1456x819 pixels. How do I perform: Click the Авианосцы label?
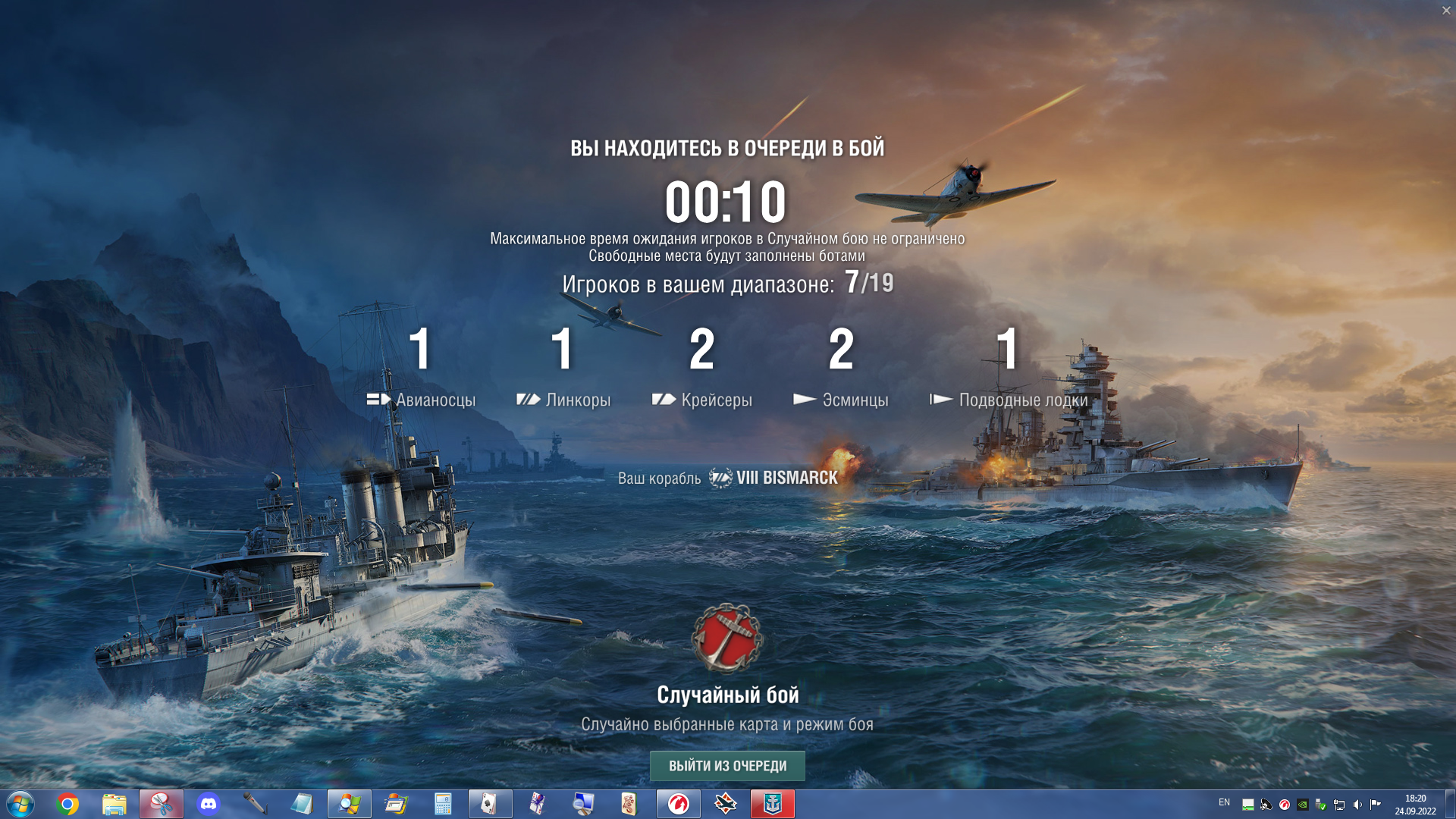tap(436, 400)
